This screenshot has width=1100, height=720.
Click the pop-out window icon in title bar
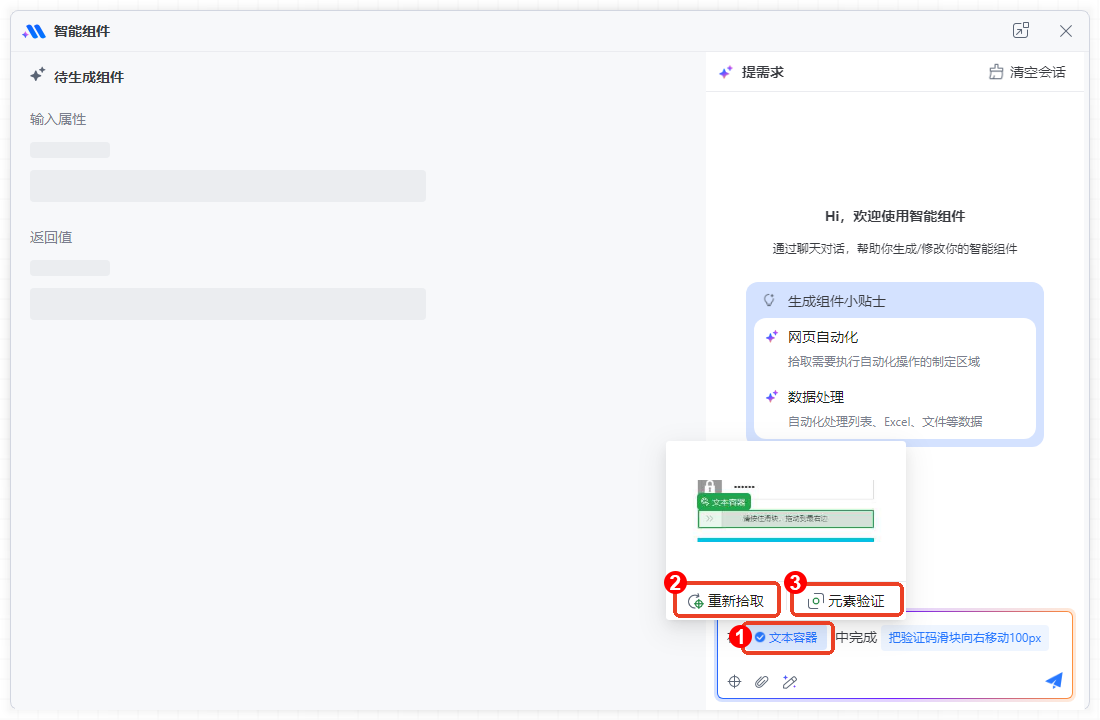1020,31
